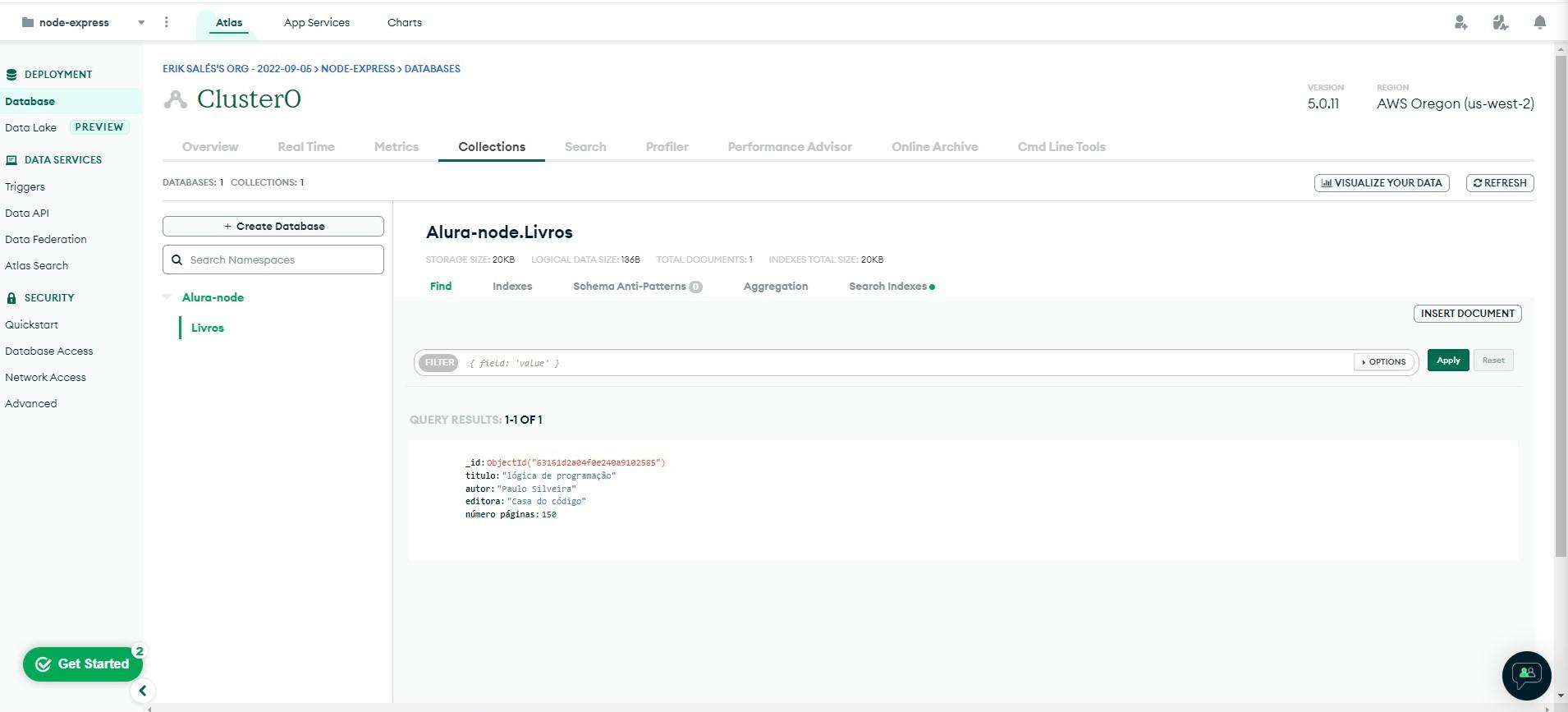Open Triggers in the sidebar

(25, 186)
